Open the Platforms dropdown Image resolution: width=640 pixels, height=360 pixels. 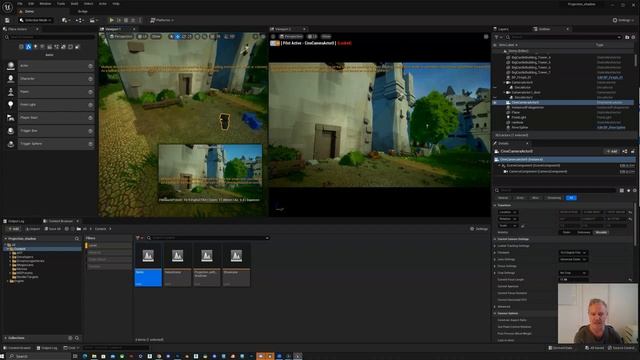(162, 20)
